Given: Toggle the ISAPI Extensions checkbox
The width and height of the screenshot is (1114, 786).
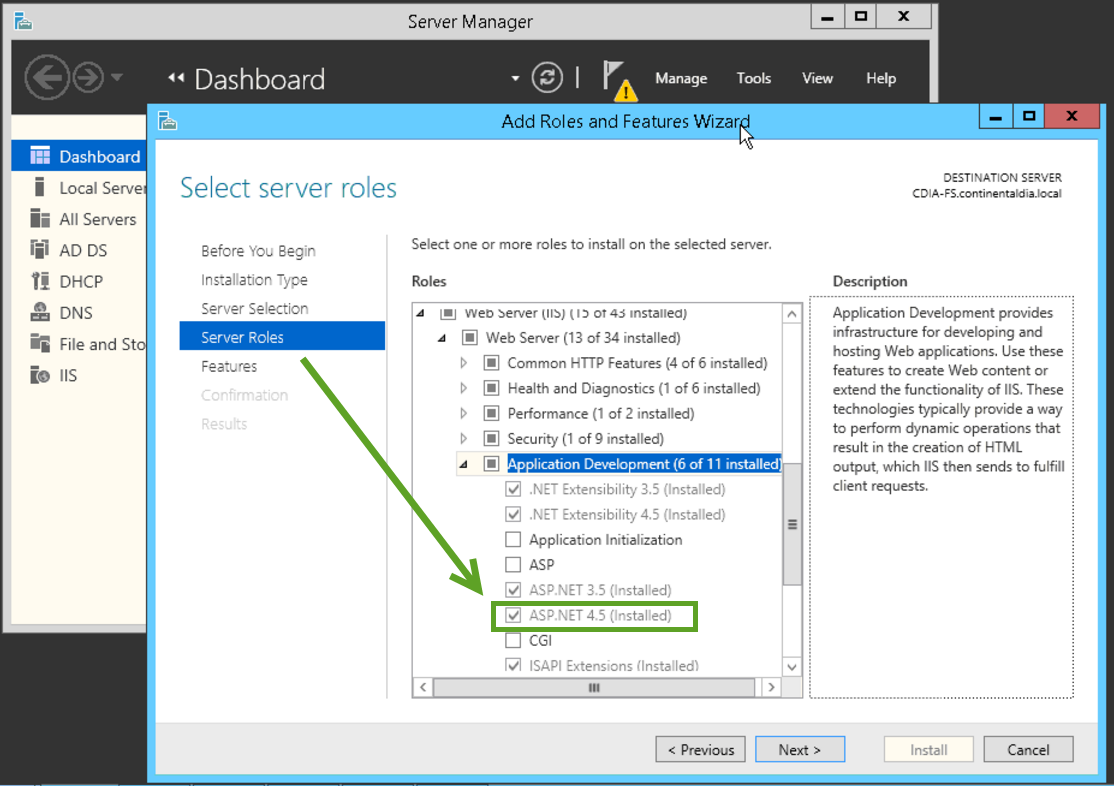Looking at the screenshot, I should [x=513, y=666].
